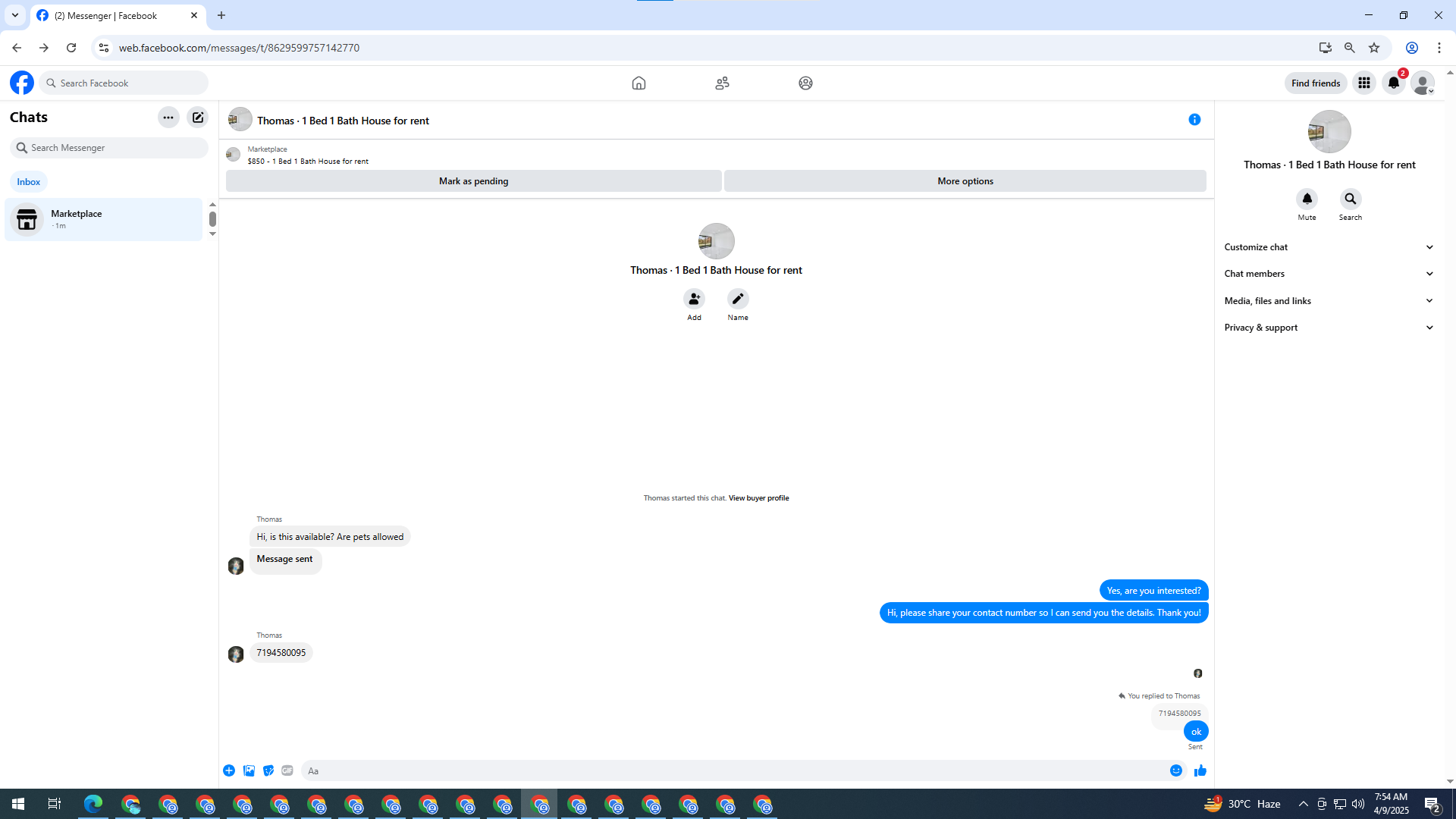Click the address bar URL
1456x819 pixels.
tap(240, 48)
